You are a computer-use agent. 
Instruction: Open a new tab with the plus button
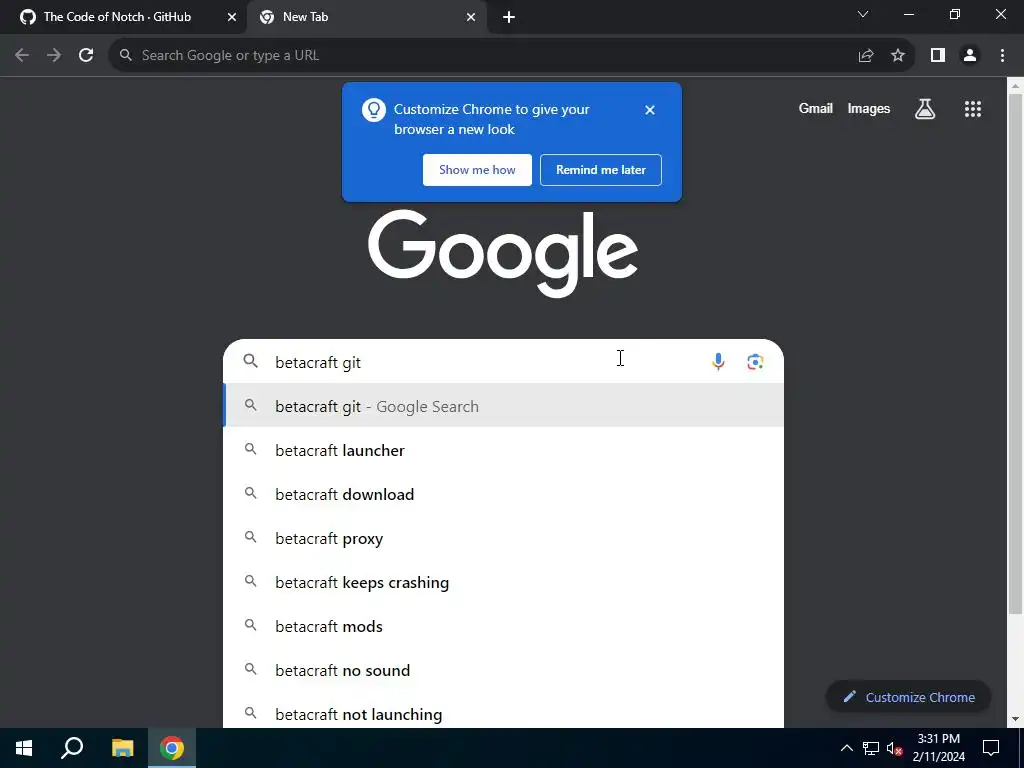tap(509, 17)
